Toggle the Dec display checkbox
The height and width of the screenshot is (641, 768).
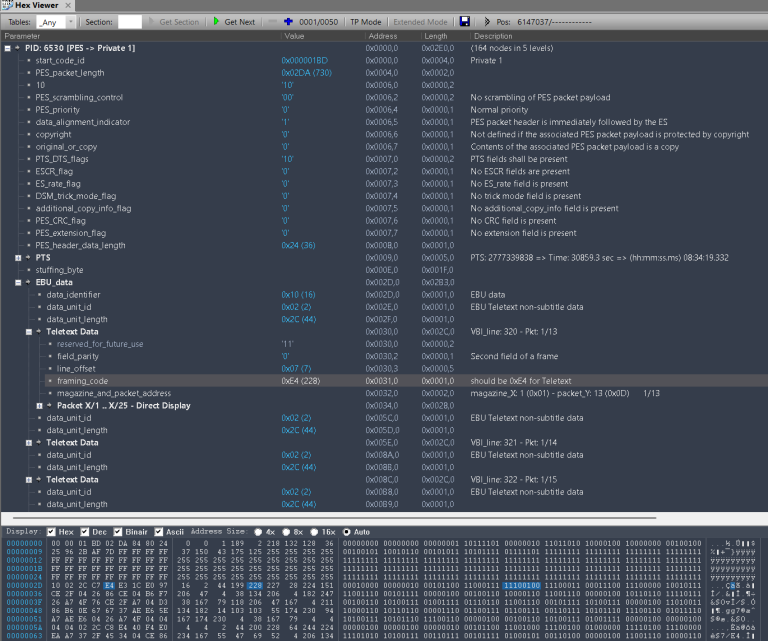[85, 532]
